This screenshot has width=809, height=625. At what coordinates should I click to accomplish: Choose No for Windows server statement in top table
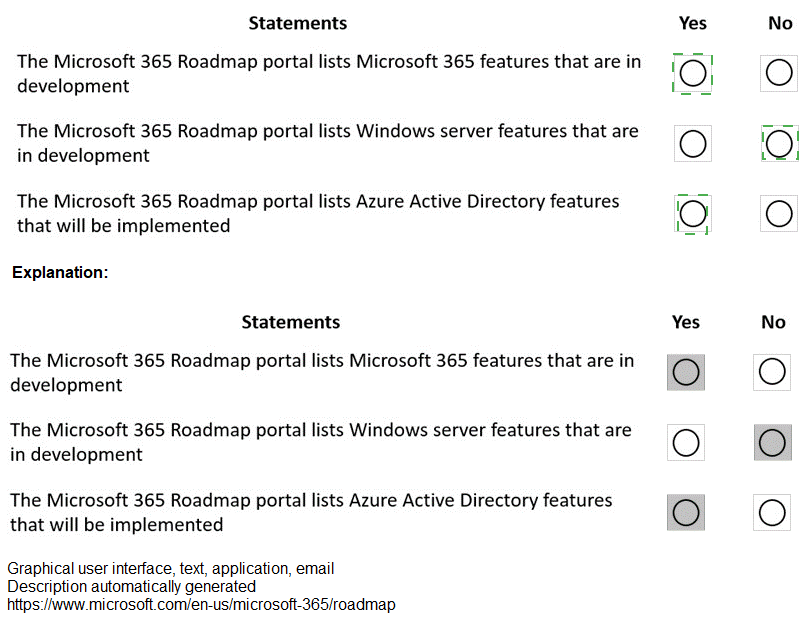tap(779, 144)
